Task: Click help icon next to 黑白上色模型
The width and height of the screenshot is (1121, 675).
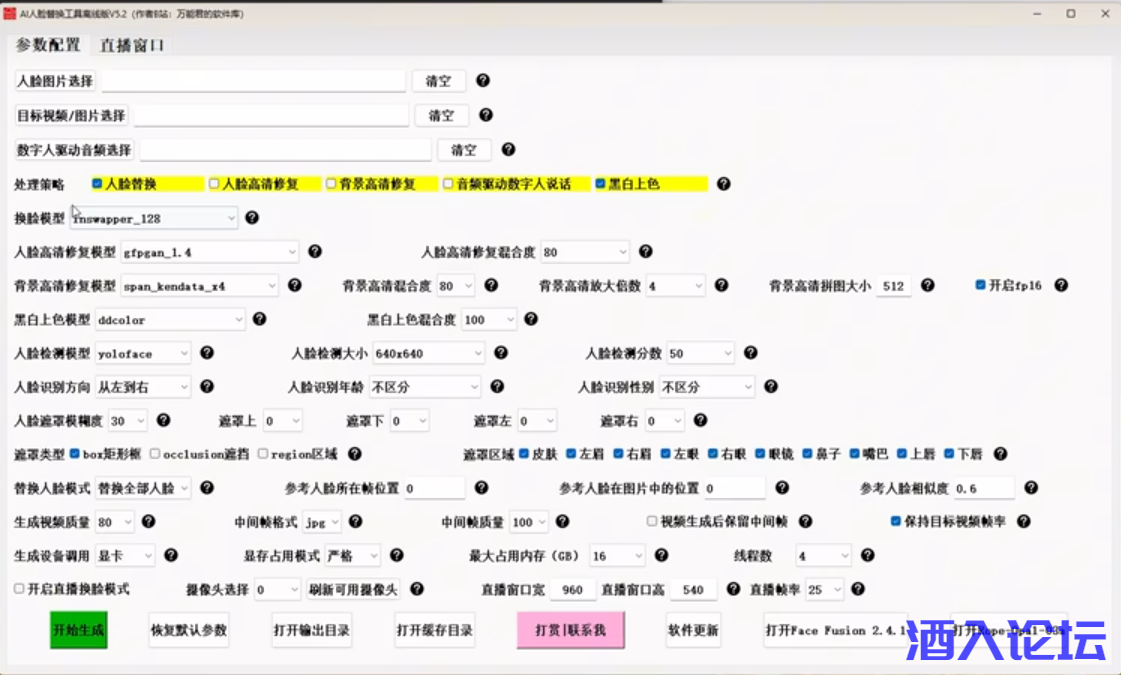Action: pos(260,320)
